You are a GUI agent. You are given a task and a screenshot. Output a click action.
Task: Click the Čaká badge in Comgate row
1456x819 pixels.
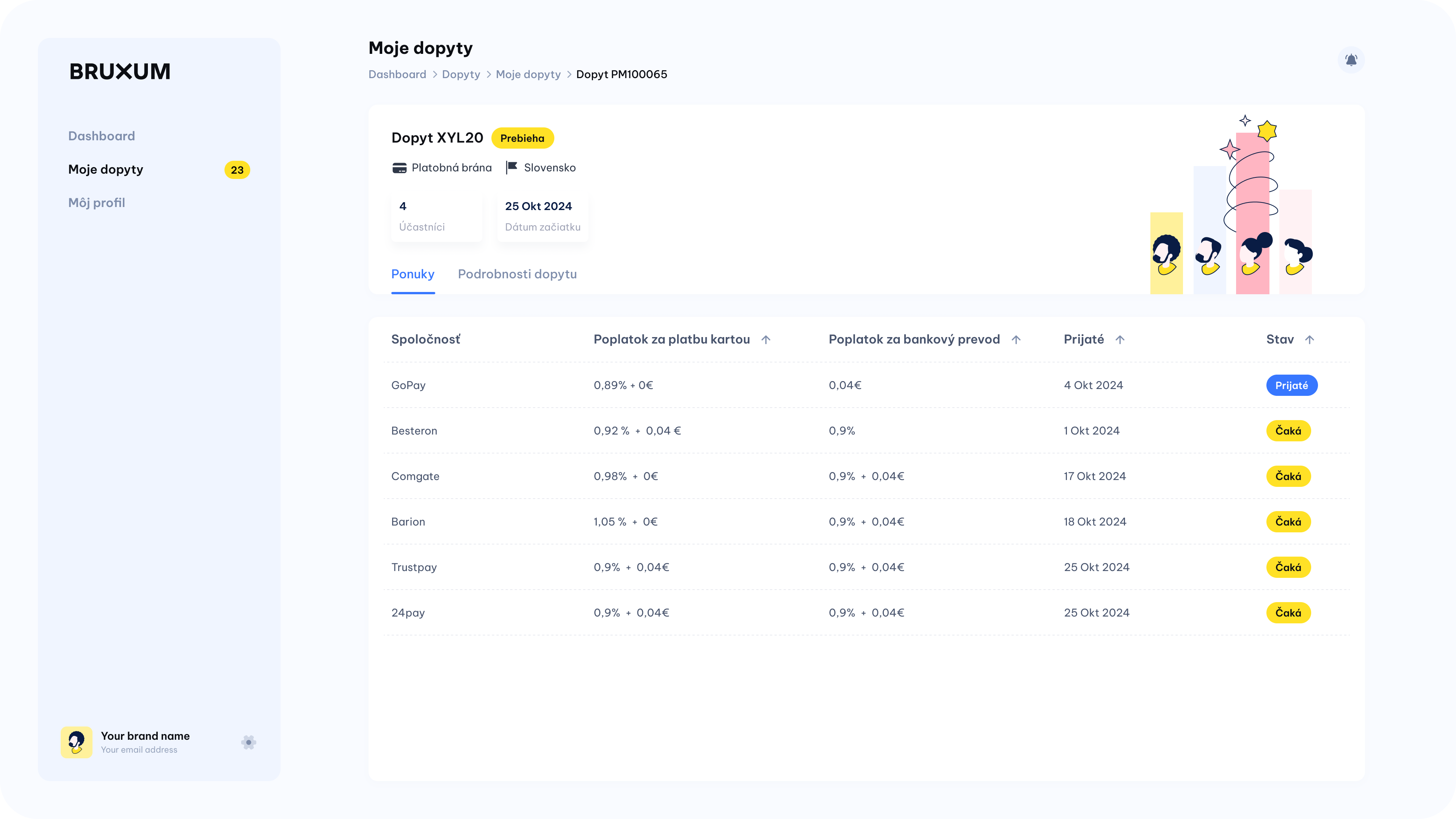tap(1288, 477)
